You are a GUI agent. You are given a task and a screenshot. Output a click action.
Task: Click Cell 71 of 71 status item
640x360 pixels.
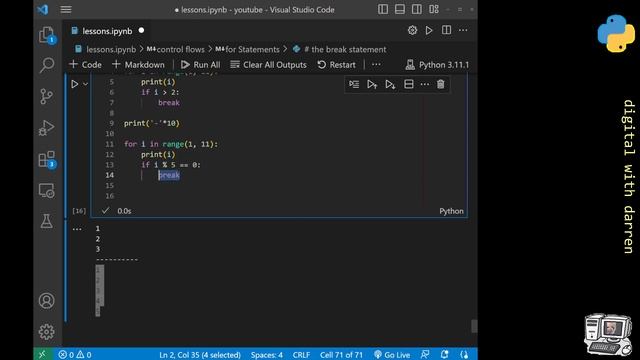point(341,355)
